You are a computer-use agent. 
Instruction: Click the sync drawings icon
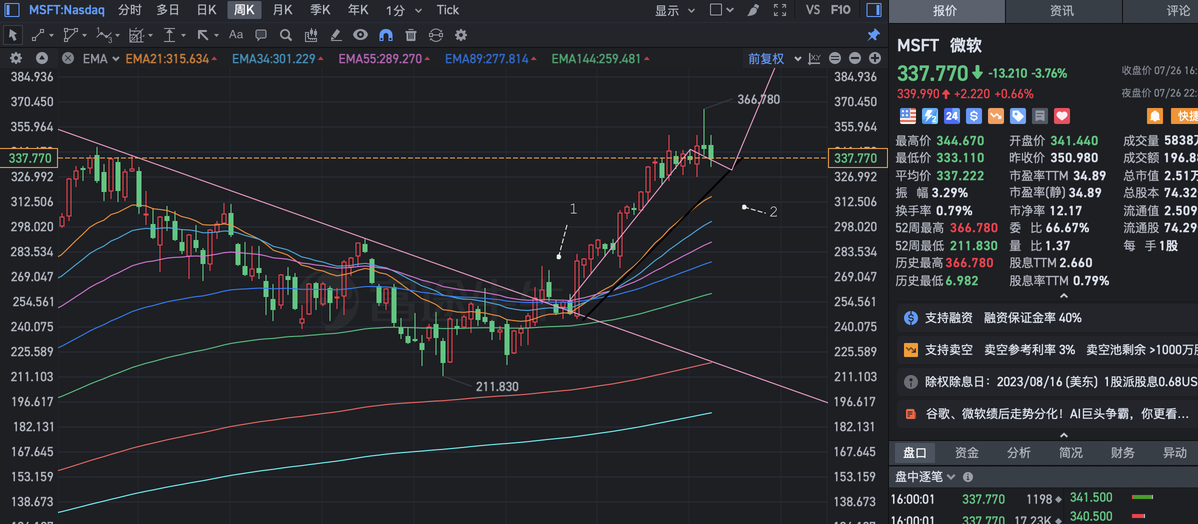435,35
